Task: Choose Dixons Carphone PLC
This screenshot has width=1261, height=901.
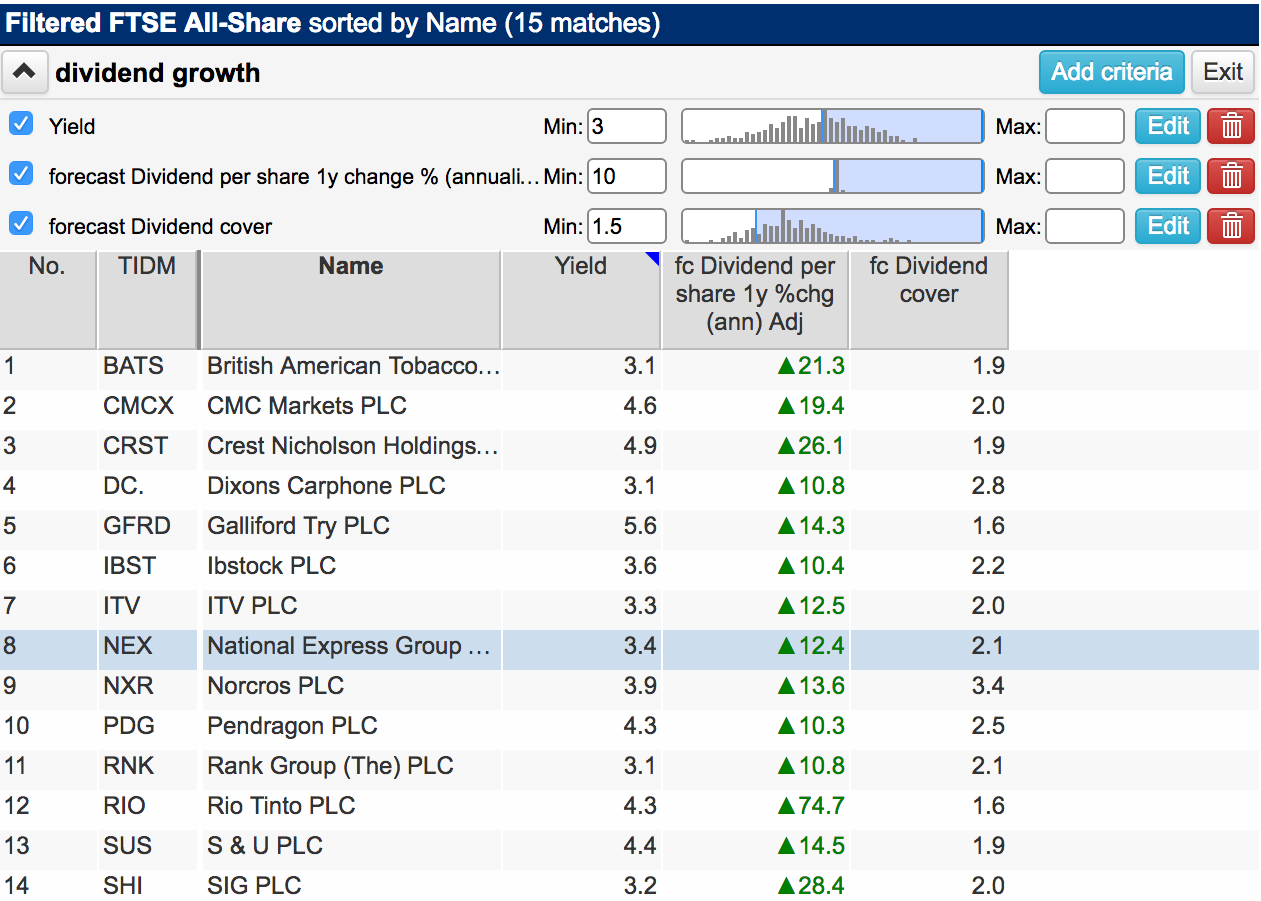Action: coord(326,486)
